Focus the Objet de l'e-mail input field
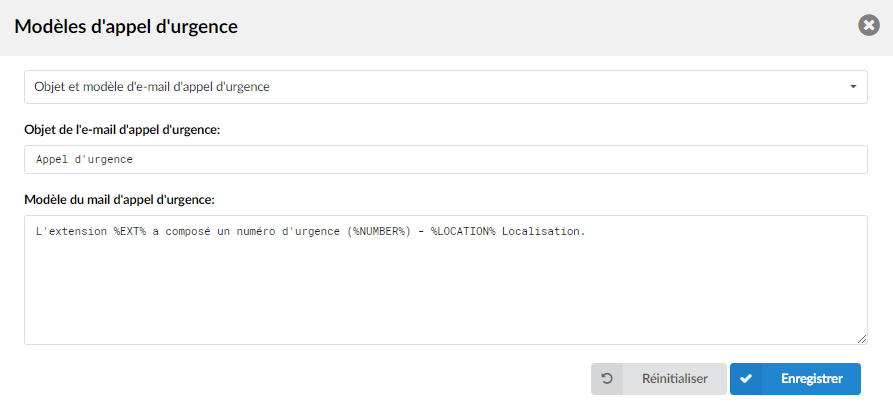The image size is (893, 404). click(445, 160)
